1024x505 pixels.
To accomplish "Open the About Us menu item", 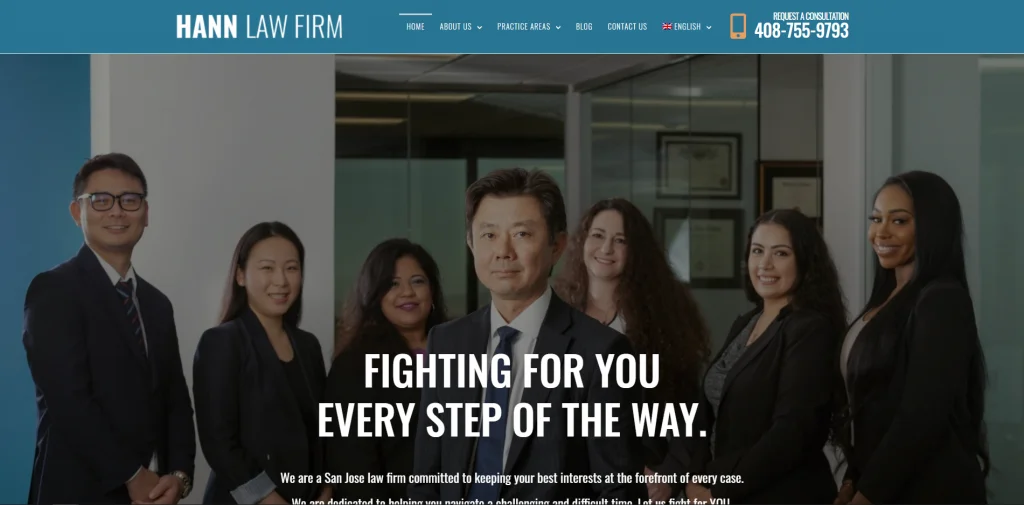I will tap(455, 27).
